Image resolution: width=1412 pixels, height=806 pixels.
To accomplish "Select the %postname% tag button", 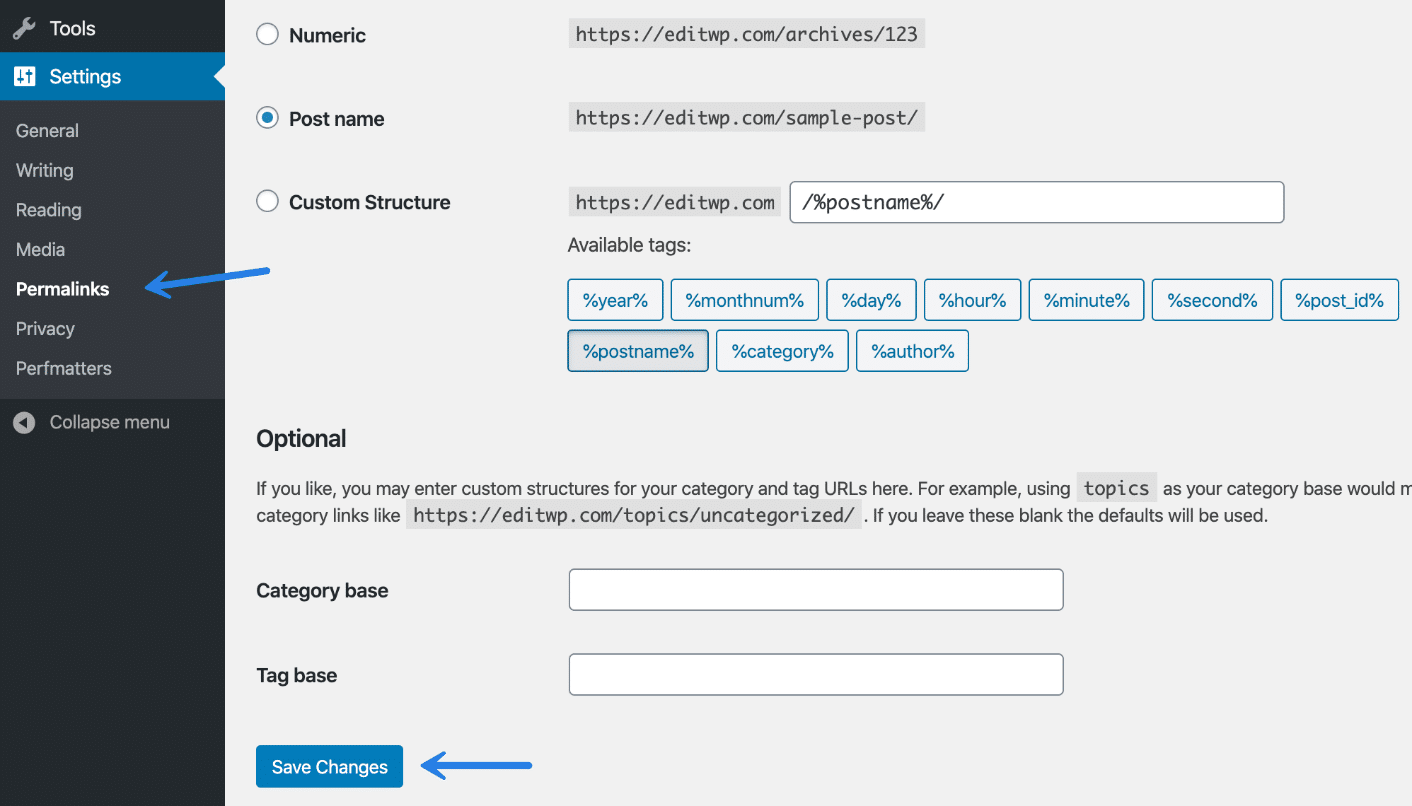I will (638, 350).
